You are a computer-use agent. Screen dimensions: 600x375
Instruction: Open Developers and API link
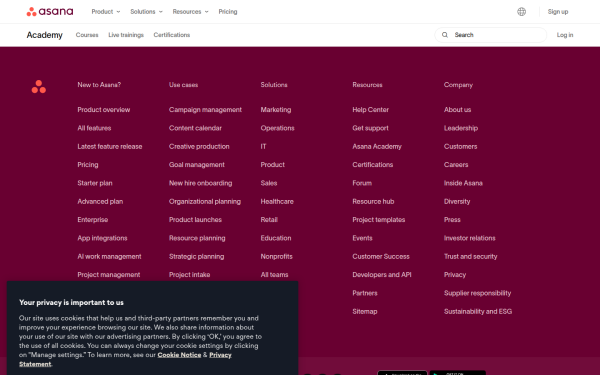pyautogui.click(x=382, y=275)
